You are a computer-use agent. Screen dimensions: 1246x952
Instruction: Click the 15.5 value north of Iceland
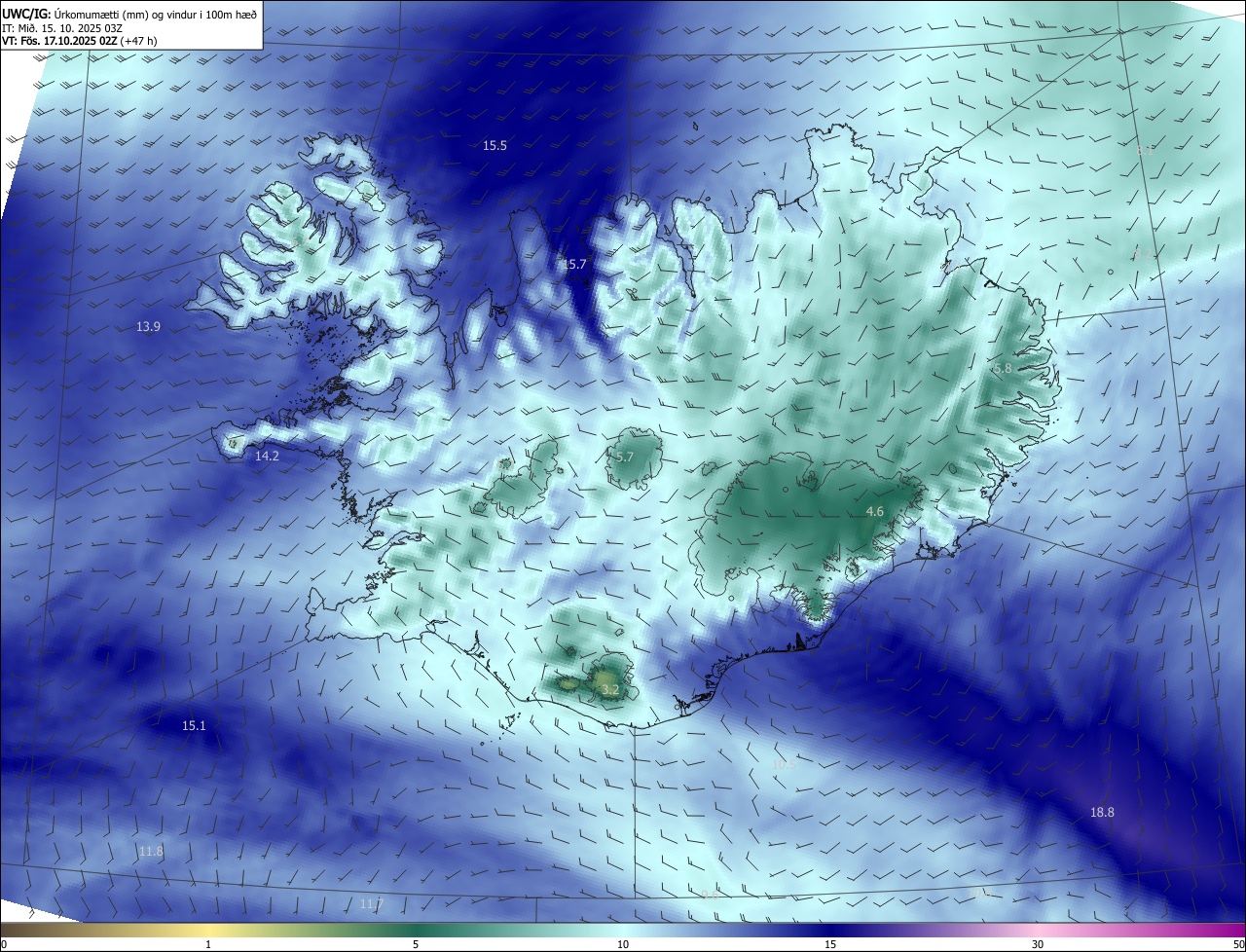click(x=495, y=145)
